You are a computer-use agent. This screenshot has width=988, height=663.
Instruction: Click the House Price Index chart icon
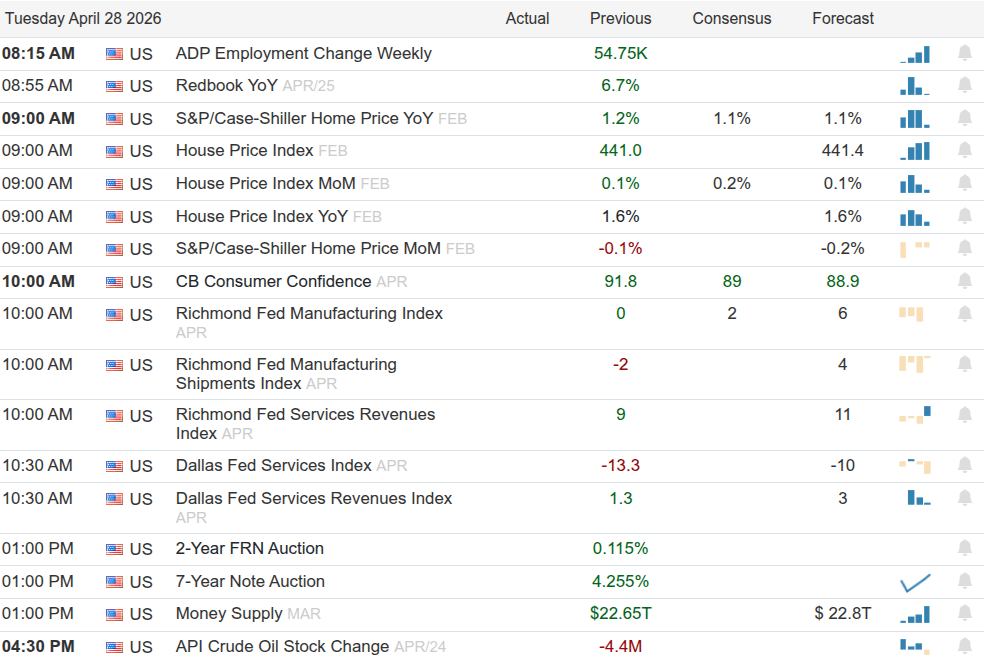coord(915,151)
